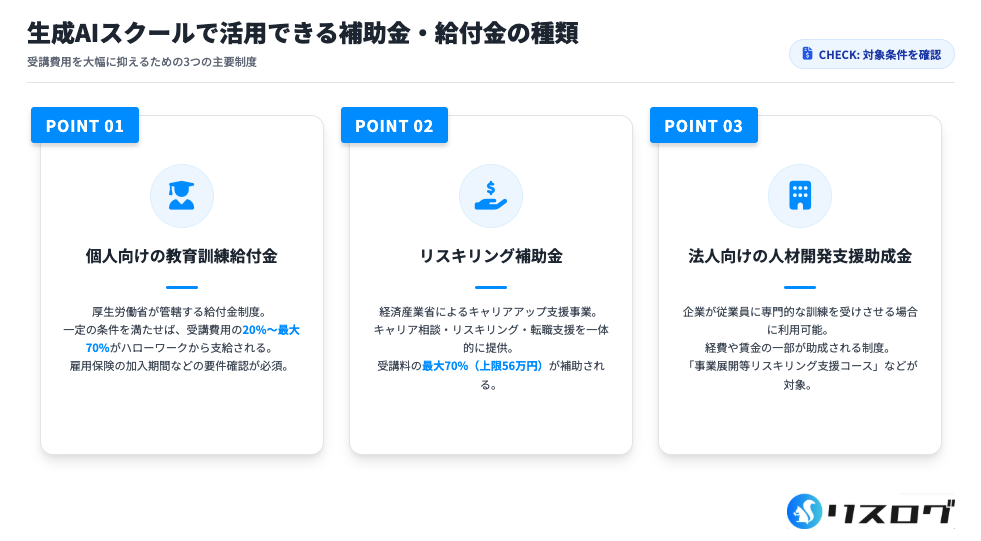This screenshot has width=981, height=541.
Task: Click the main title 生成AIスクールで活用できる補助金
Action: pos(302,33)
